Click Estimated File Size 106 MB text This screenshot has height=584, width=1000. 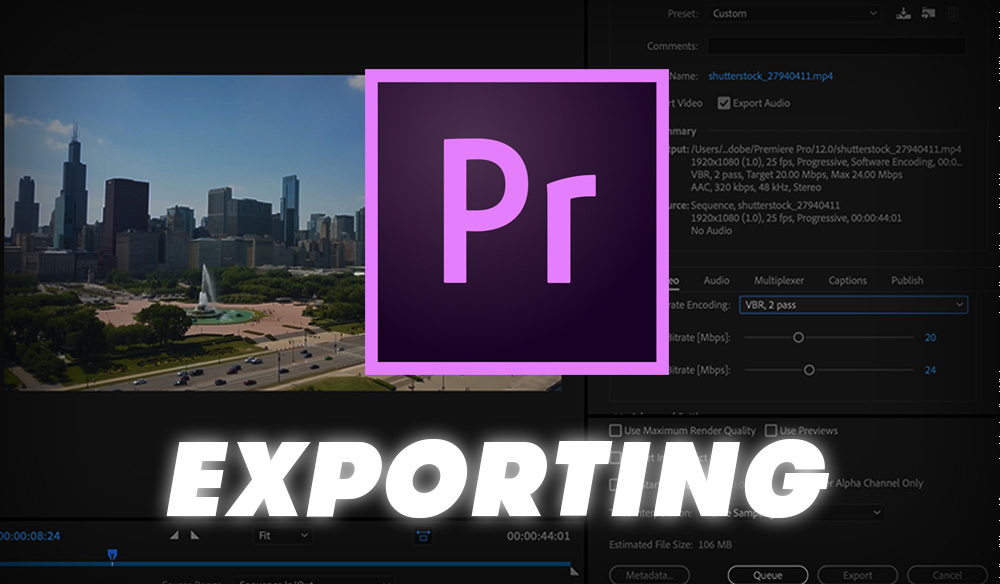(x=670, y=544)
